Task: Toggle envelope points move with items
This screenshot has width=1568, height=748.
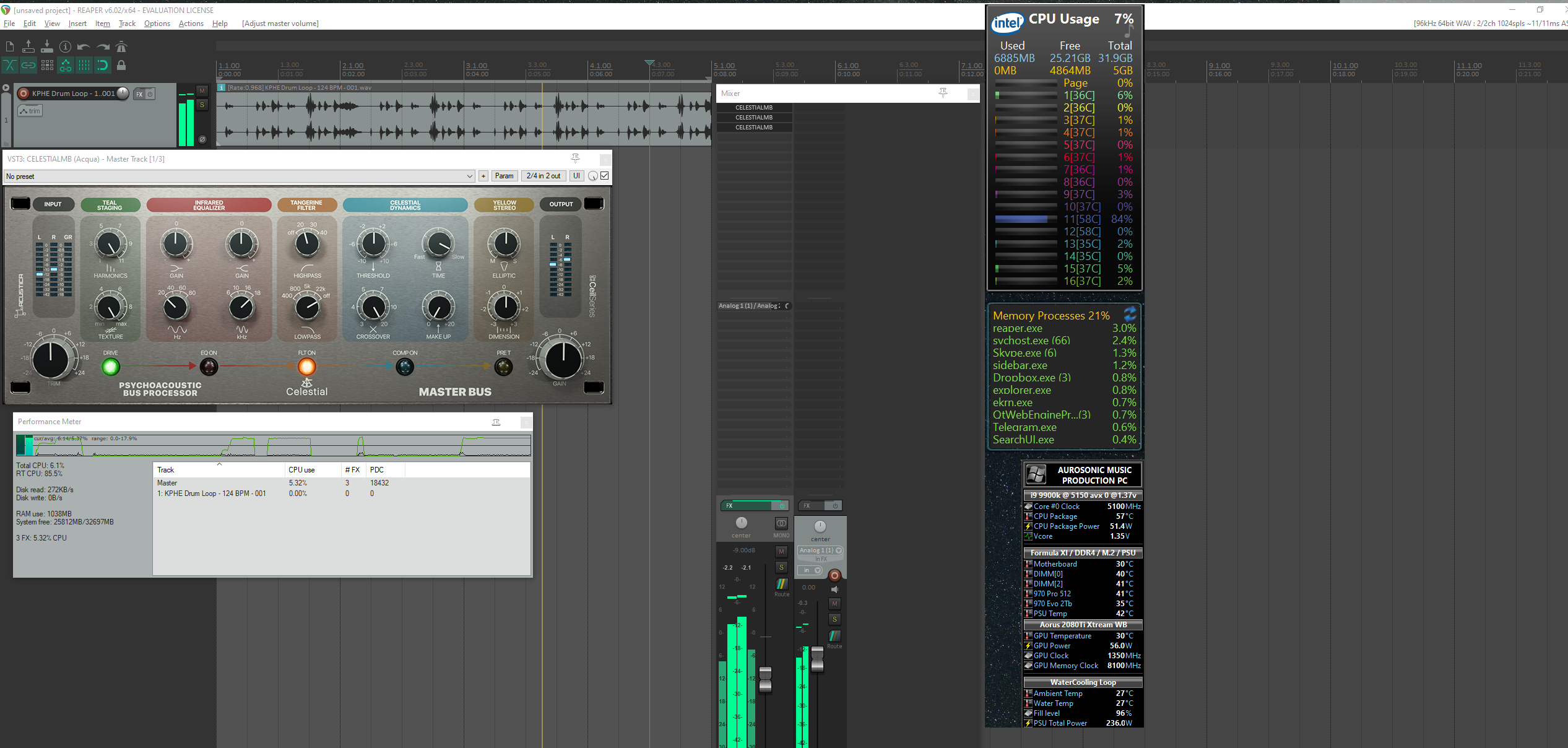Action: 65,65
